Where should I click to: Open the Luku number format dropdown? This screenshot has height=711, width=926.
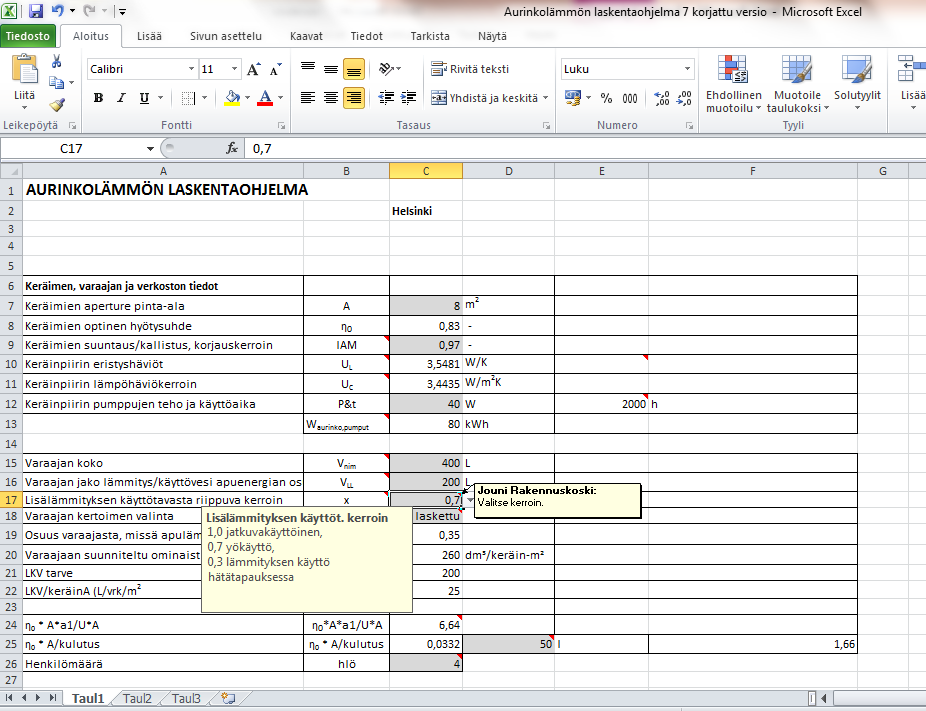pos(687,69)
